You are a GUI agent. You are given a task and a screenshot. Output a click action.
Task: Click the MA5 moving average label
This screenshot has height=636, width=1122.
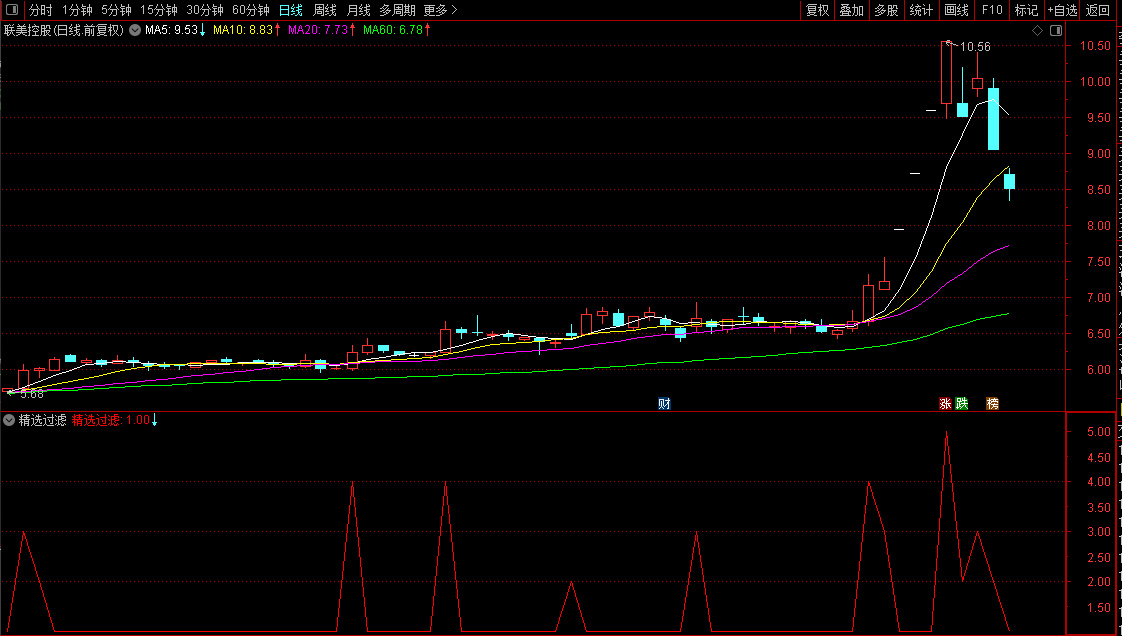[174, 30]
